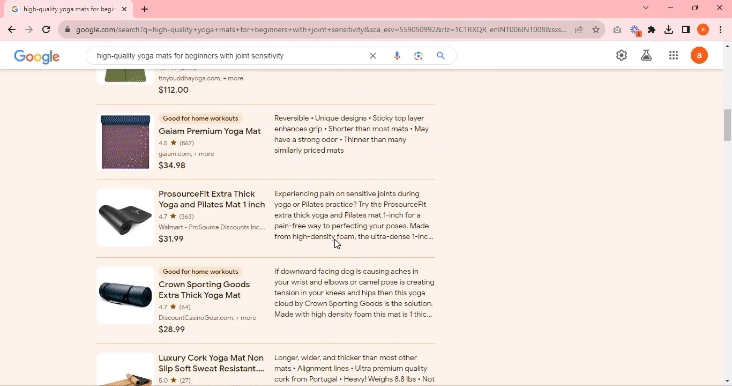This screenshot has width=732, height=386.
Task: Click the $34.98 price
Action: [172, 165]
